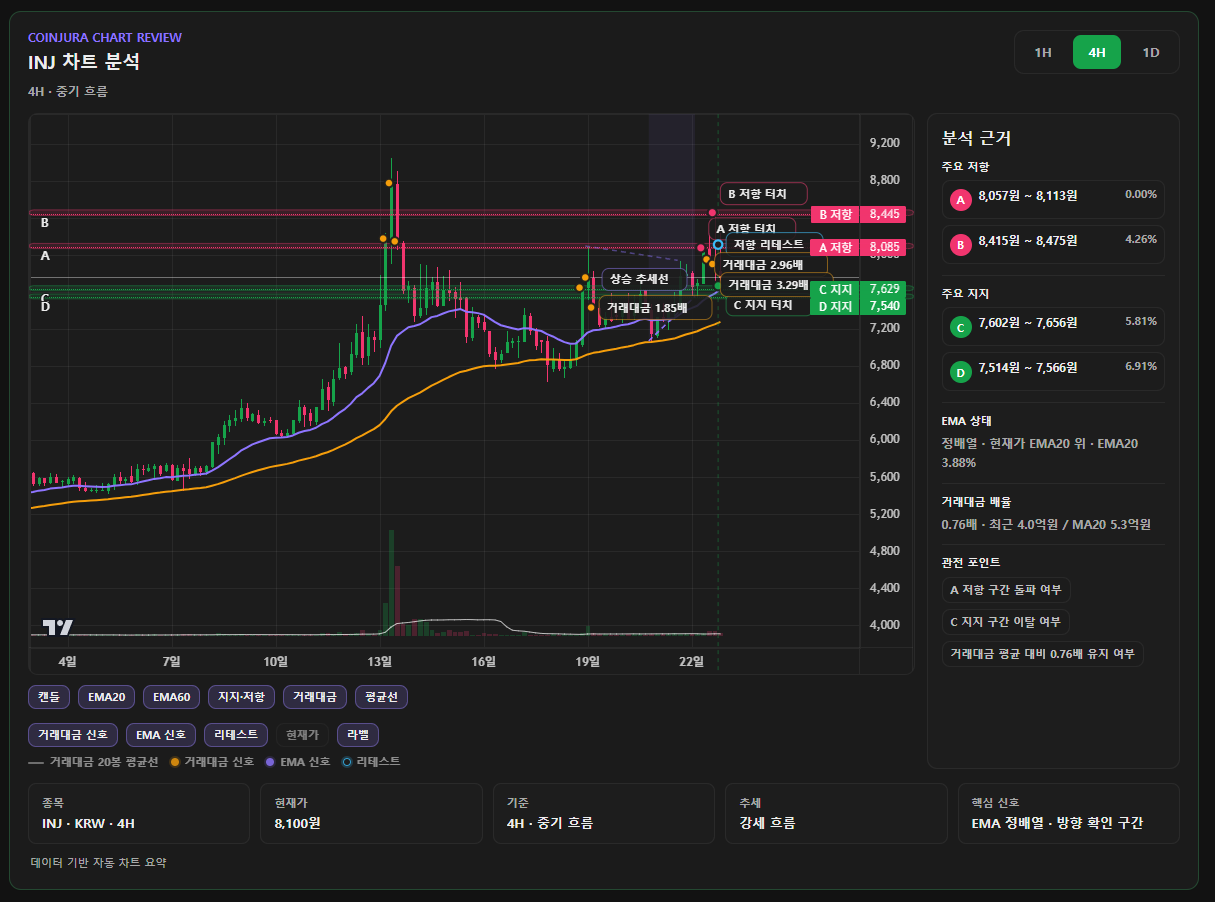The height and width of the screenshot is (902, 1215).
Task: Click the purple EMA 신호 legend dot
Action: 270,762
